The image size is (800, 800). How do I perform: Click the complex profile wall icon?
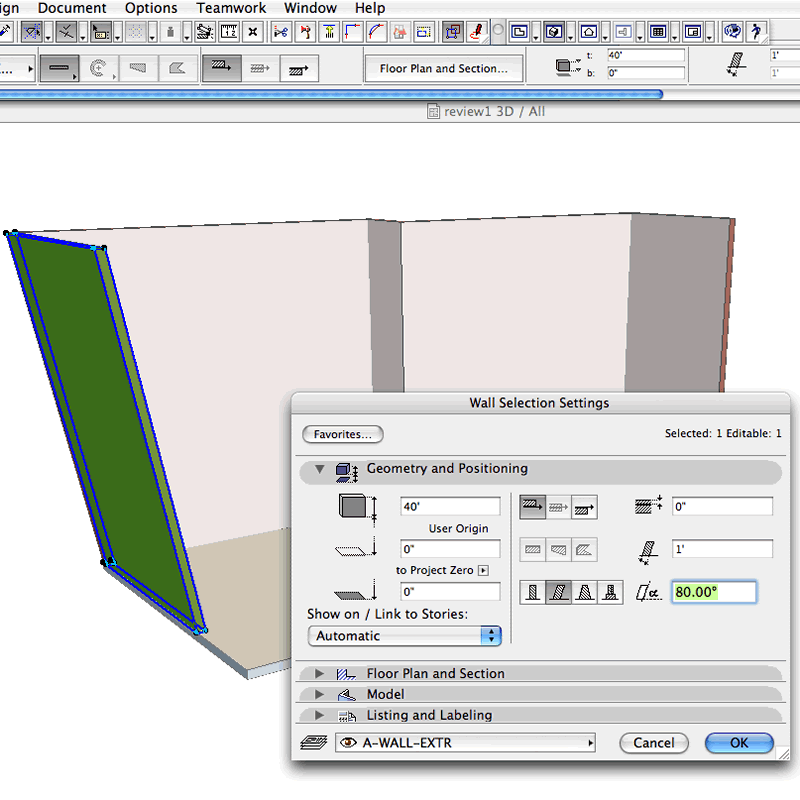[610, 592]
